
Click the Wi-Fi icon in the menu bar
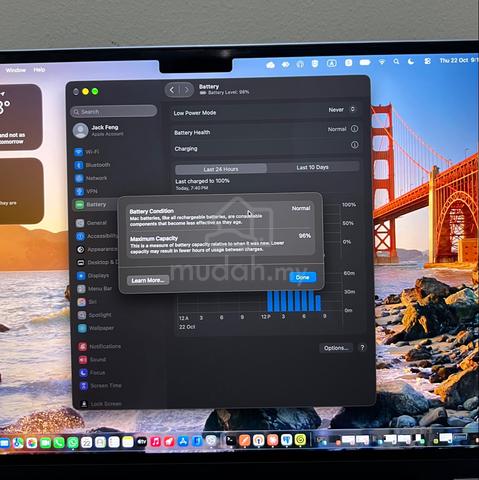tap(382, 62)
